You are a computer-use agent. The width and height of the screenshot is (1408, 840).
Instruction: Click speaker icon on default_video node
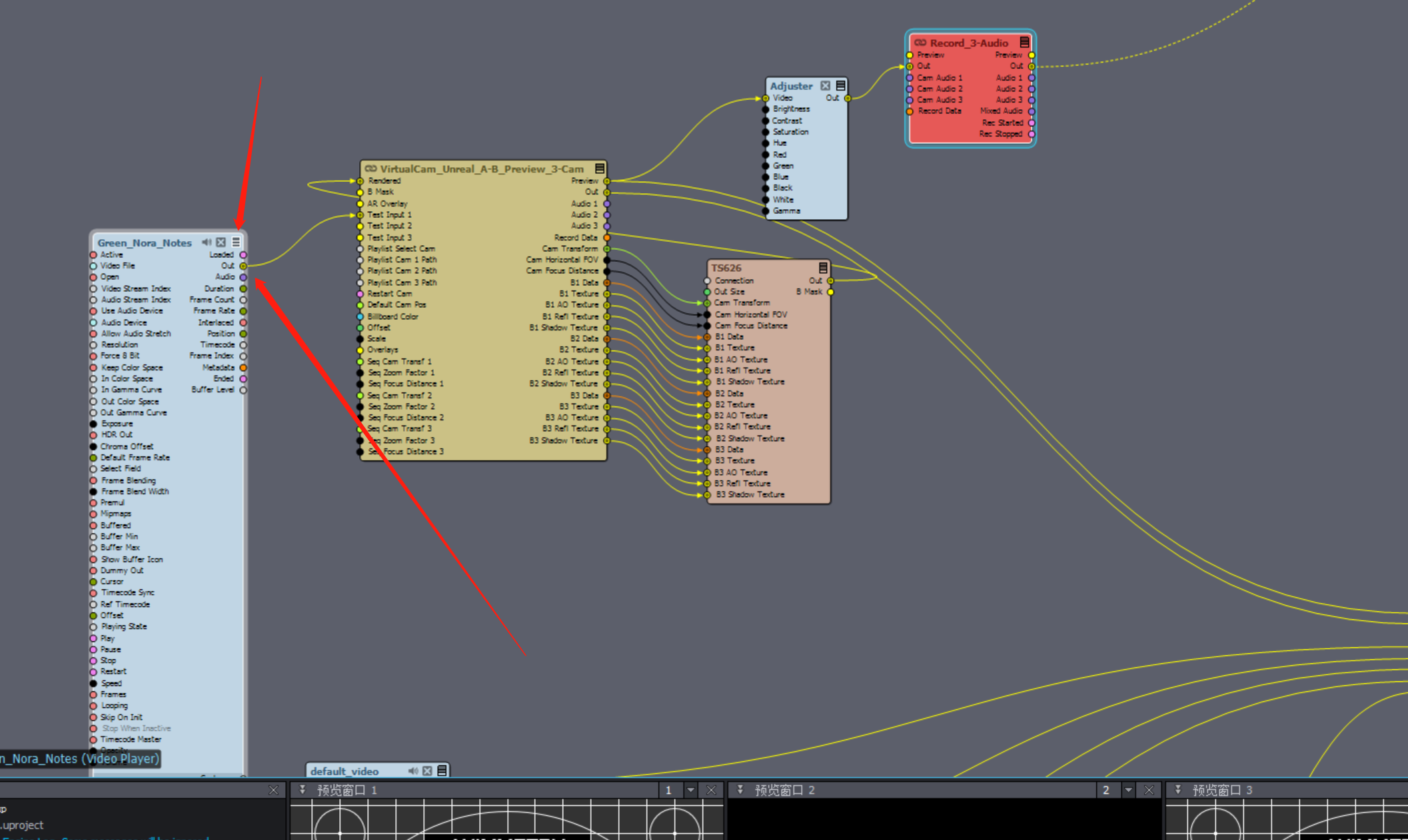[x=412, y=771]
